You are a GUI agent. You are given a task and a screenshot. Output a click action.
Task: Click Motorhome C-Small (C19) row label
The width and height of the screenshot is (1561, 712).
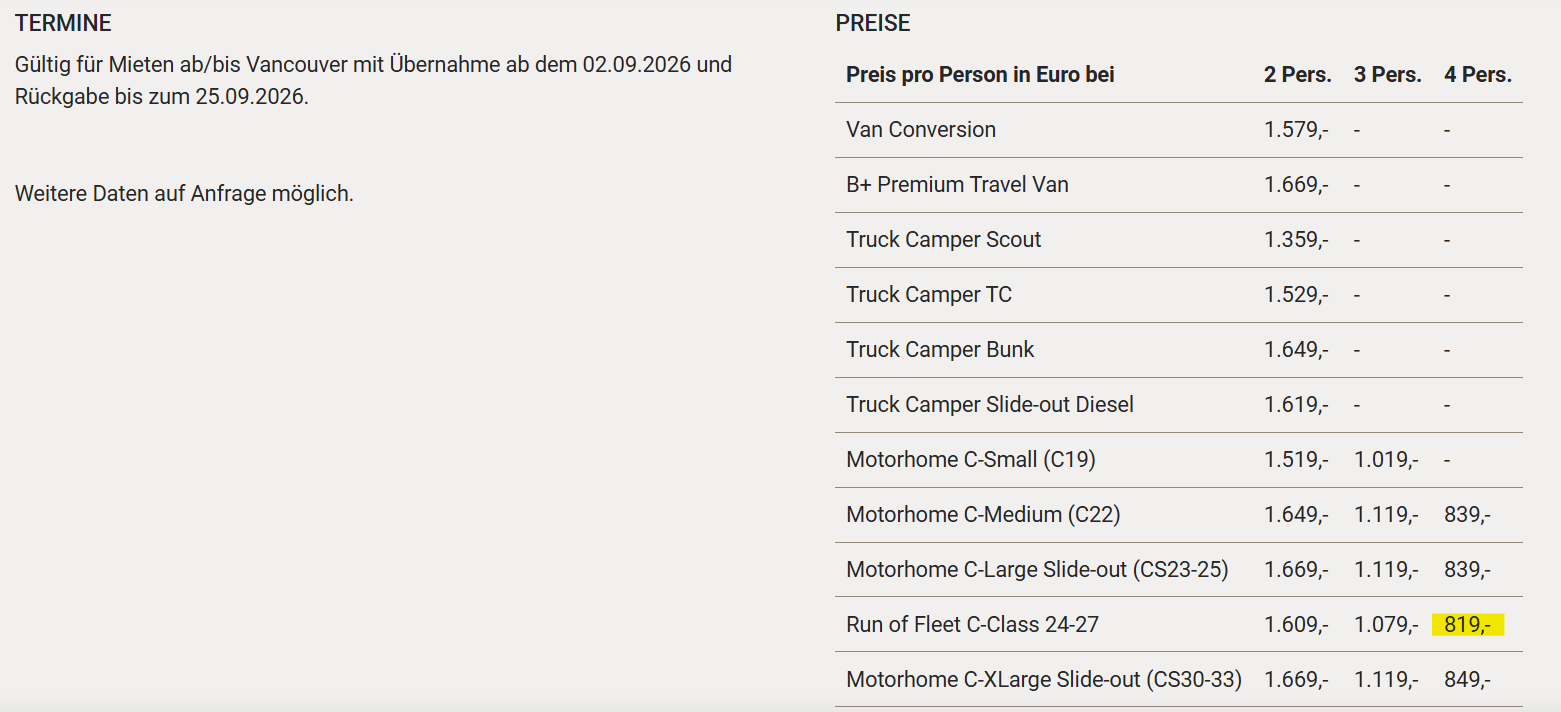(970, 460)
